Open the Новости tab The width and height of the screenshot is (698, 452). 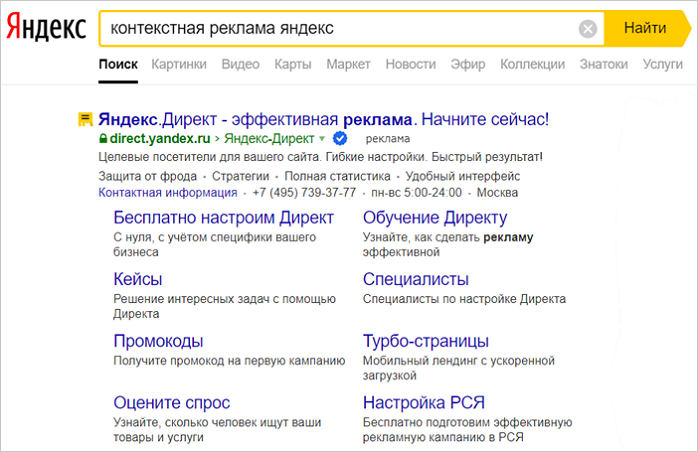click(410, 64)
